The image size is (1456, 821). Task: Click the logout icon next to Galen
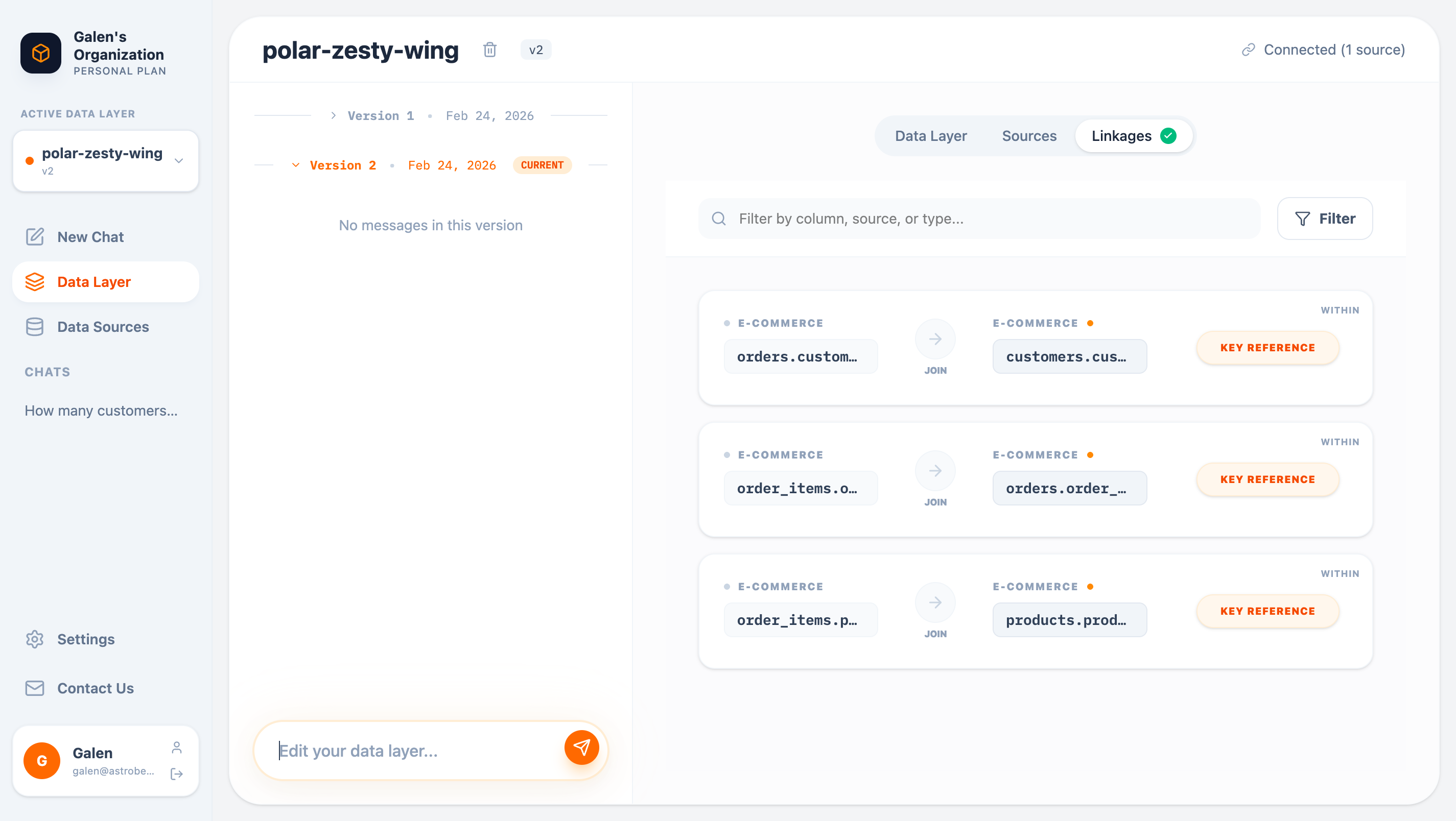point(176,774)
